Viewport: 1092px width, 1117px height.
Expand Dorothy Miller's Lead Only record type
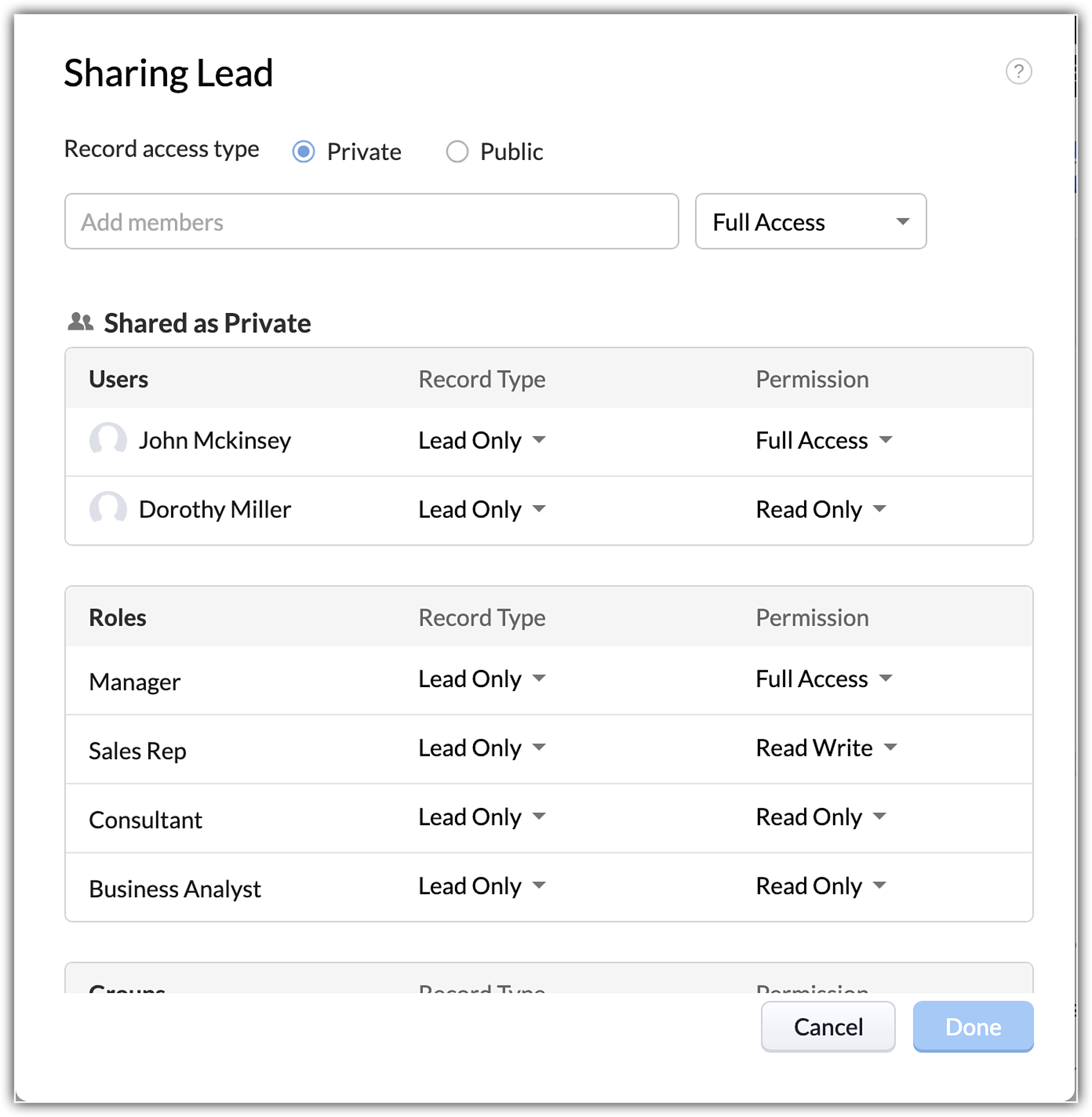click(x=482, y=509)
